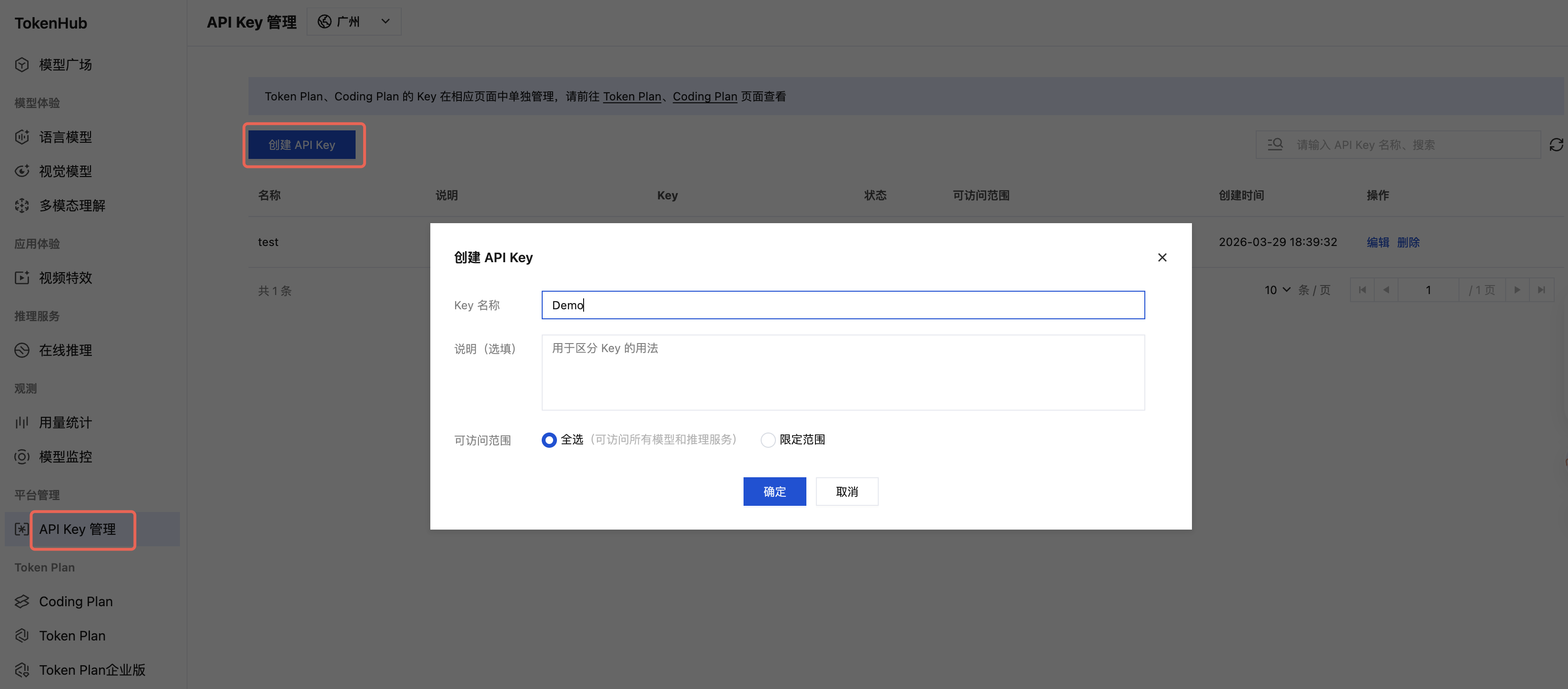Open the 广州 region dropdown

point(354,21)
